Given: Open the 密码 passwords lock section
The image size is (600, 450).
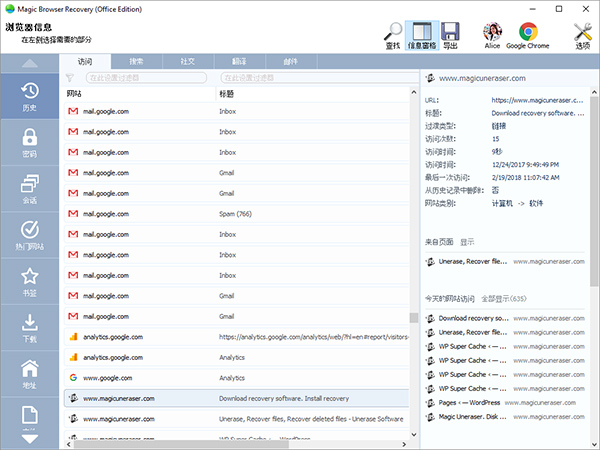Looking at the screenshot, I should [30, 143].
